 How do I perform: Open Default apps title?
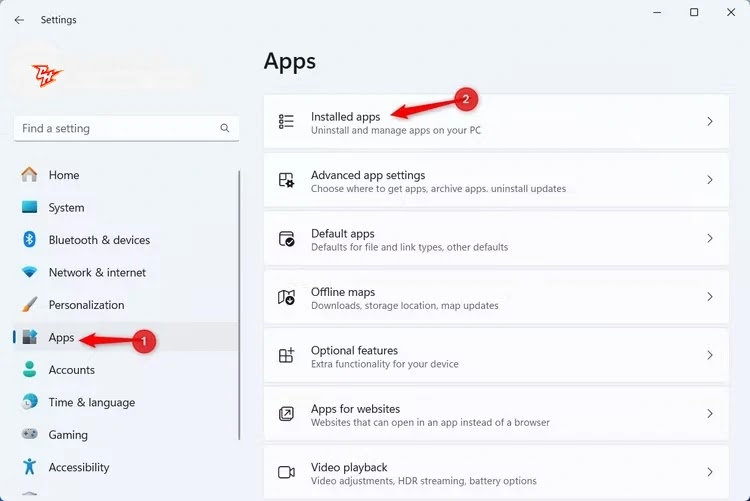342,234
